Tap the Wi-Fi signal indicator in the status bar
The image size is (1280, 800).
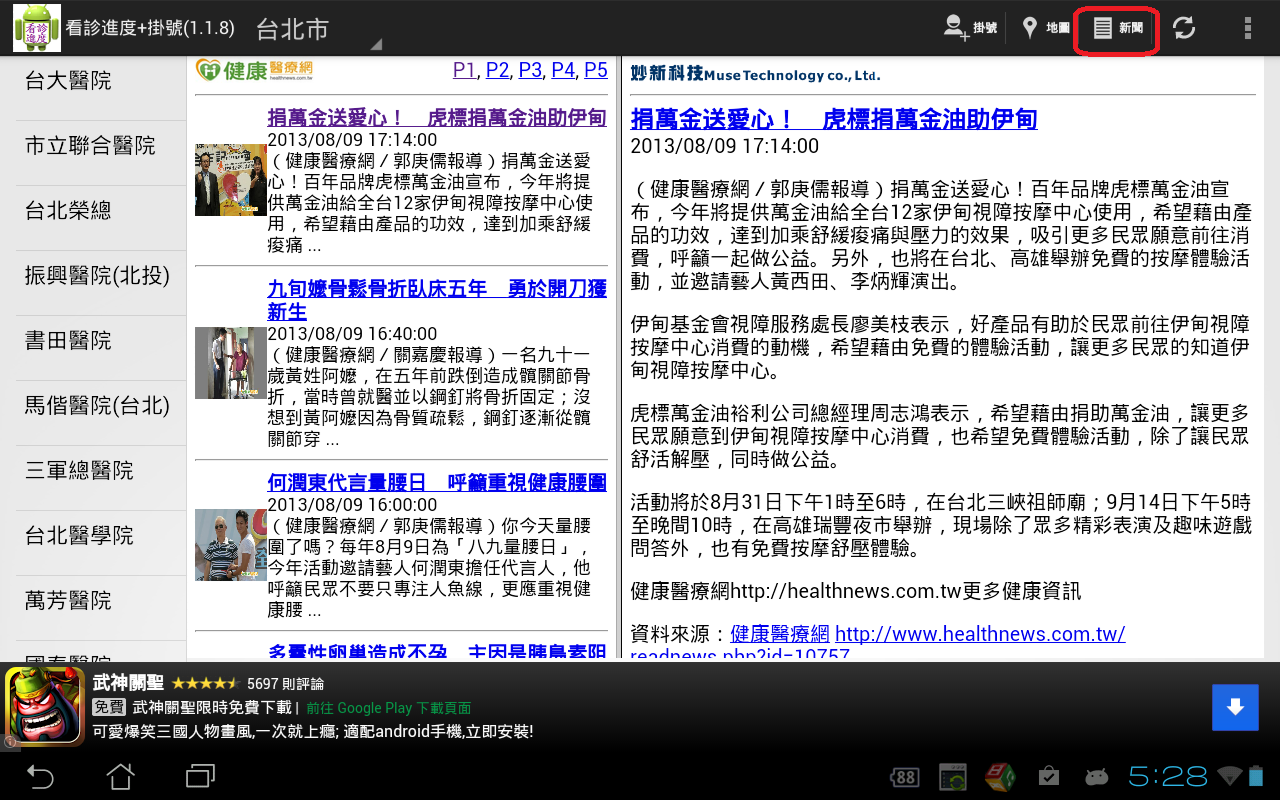point(1229,776)
